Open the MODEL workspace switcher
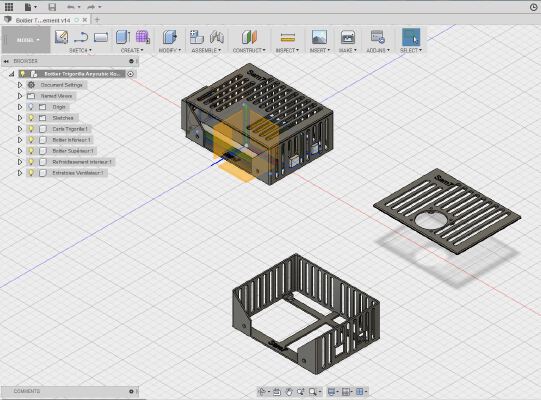 coord(27,40)
